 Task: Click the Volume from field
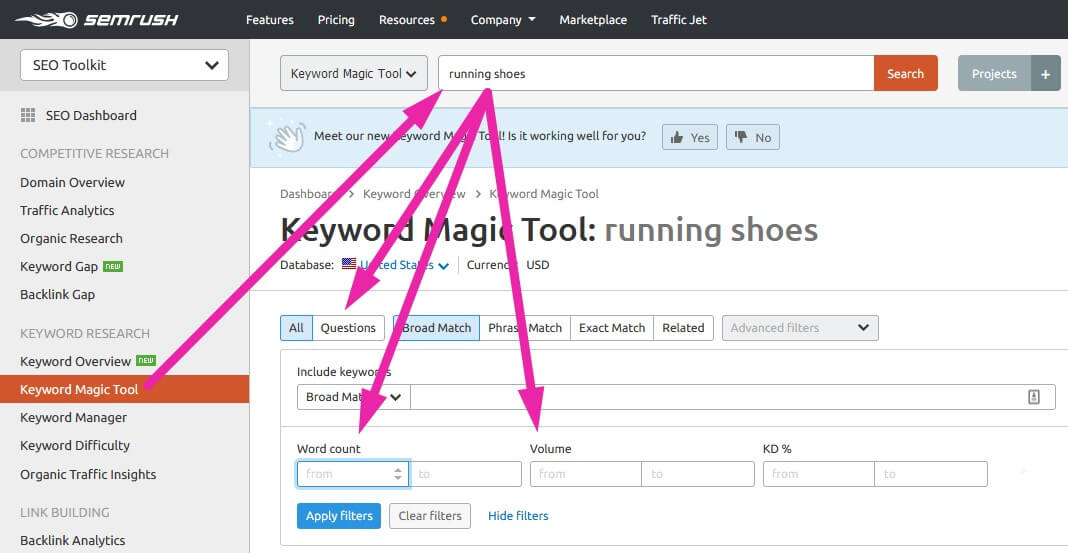pyautogui.click(x=586, y=474)
